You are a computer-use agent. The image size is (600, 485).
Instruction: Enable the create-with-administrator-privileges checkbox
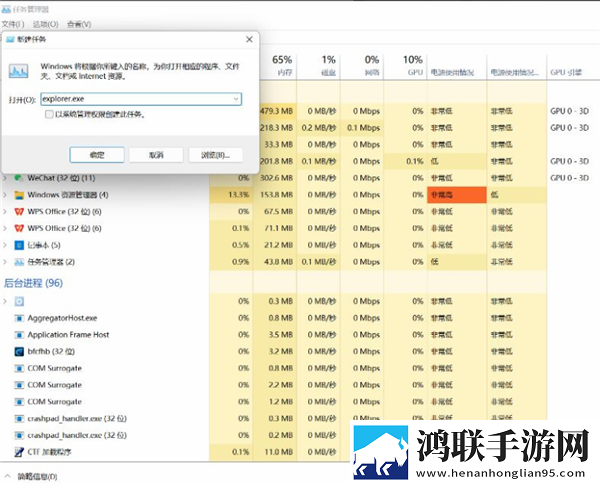pyautogui.click(x=49, y=114)
